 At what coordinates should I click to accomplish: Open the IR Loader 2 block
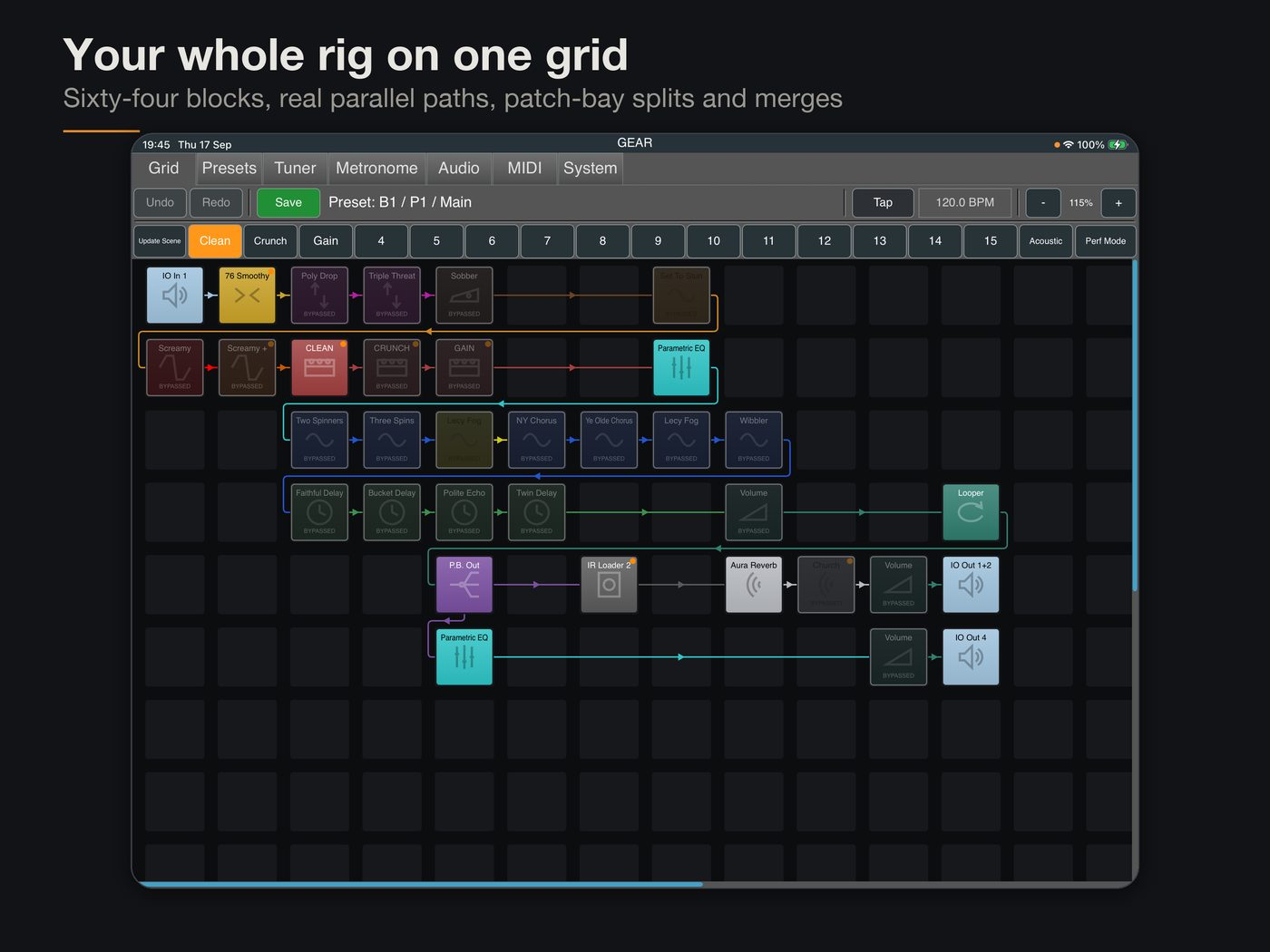(x=609, y=585)
